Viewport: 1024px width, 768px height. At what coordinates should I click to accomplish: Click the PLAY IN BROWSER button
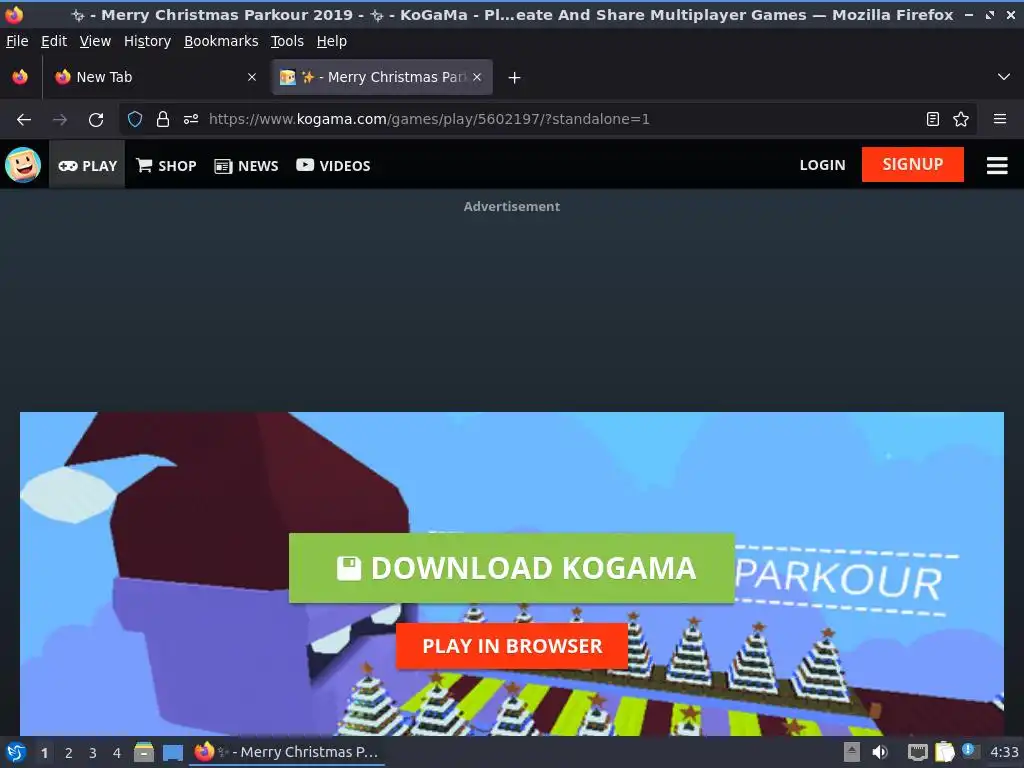click(512, 646)
